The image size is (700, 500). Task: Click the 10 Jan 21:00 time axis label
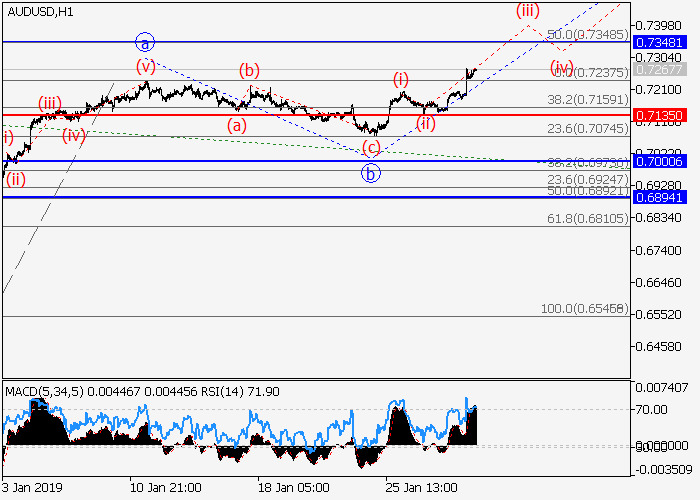pyautogui.click(x=163, y=487)
